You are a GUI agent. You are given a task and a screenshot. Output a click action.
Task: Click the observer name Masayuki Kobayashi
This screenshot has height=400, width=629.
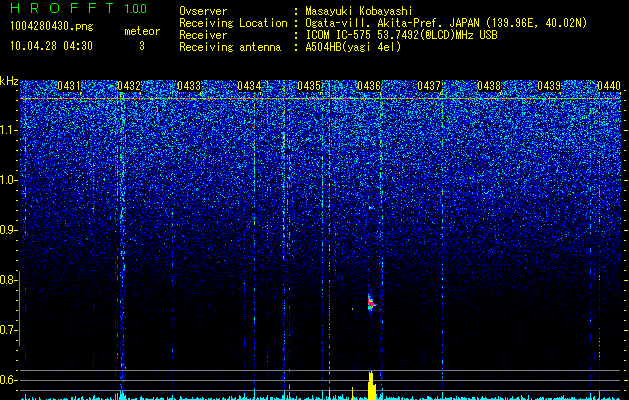[358, 11]
